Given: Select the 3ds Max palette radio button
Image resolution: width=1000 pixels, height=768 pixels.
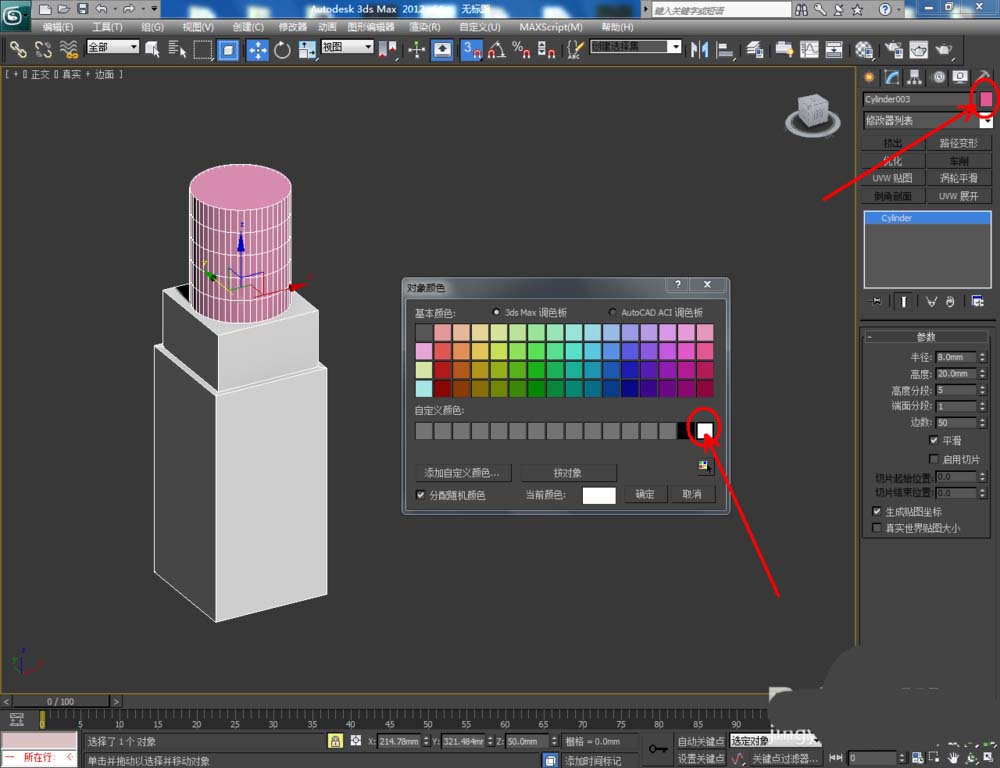Looking at the screenshot, I should (x=497, y=313).
